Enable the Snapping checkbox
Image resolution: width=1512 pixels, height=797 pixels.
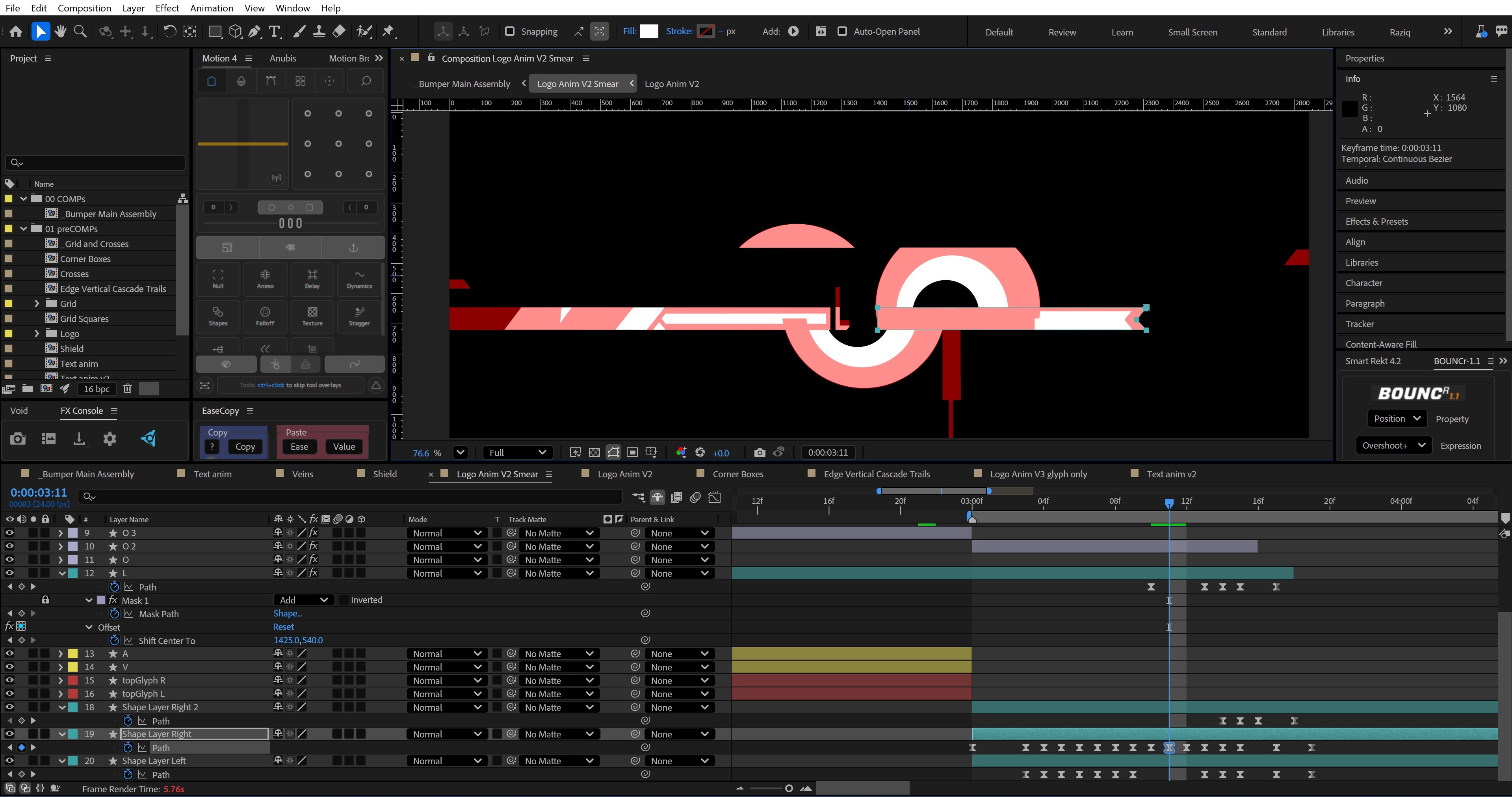pos(509,31)
